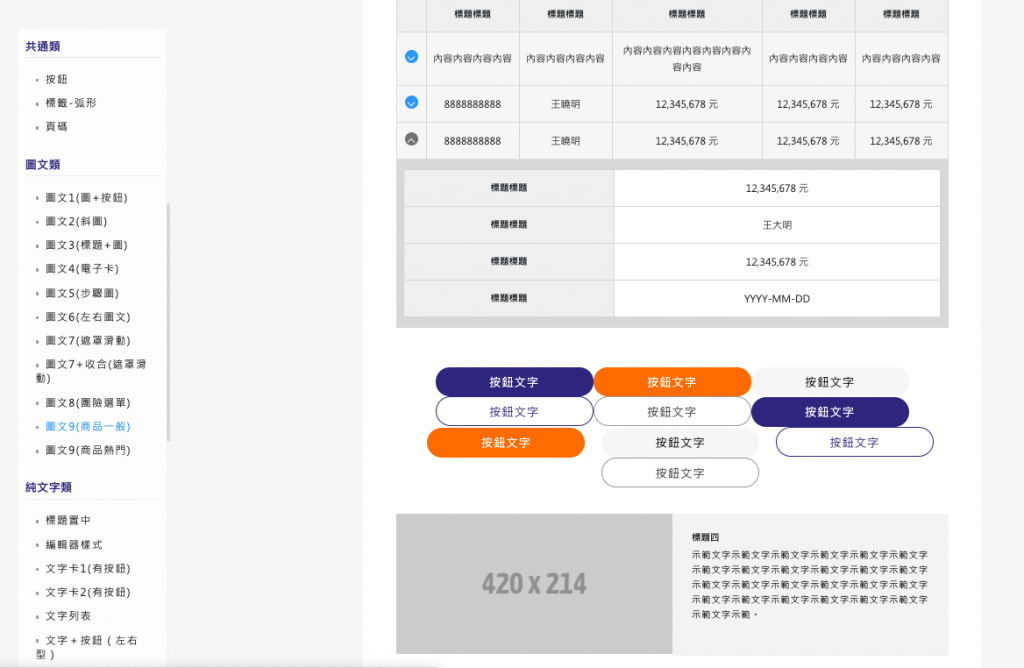The image size is (1024, 668).
Task: Click orange 按鈕文字 between dark blue and gray buttons
Action: [x=672, y=382]
